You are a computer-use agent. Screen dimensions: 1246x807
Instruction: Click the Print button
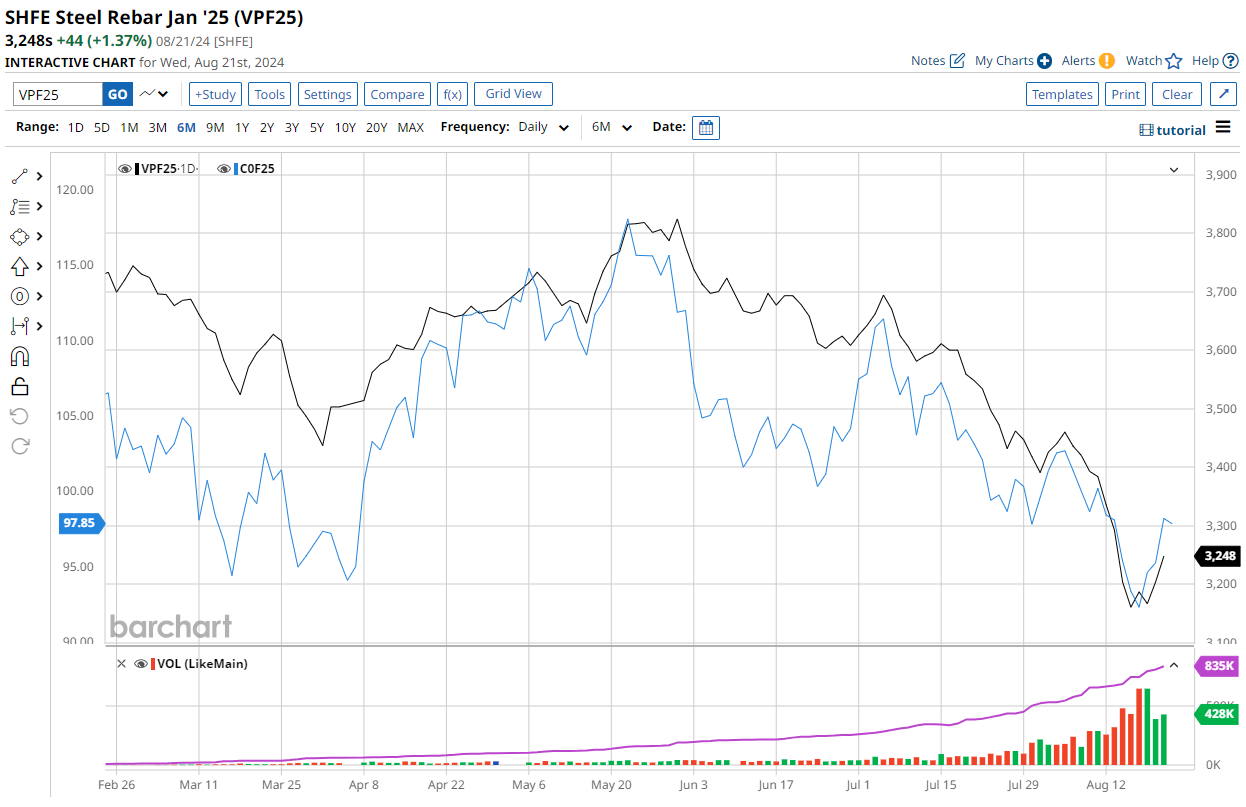coord(1125,94)
